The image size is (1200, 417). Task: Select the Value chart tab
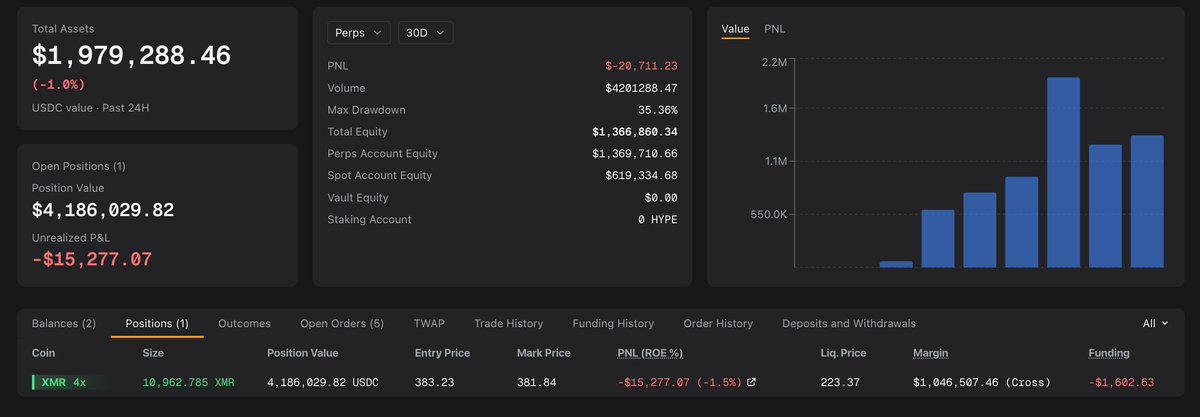coord(735,29)
